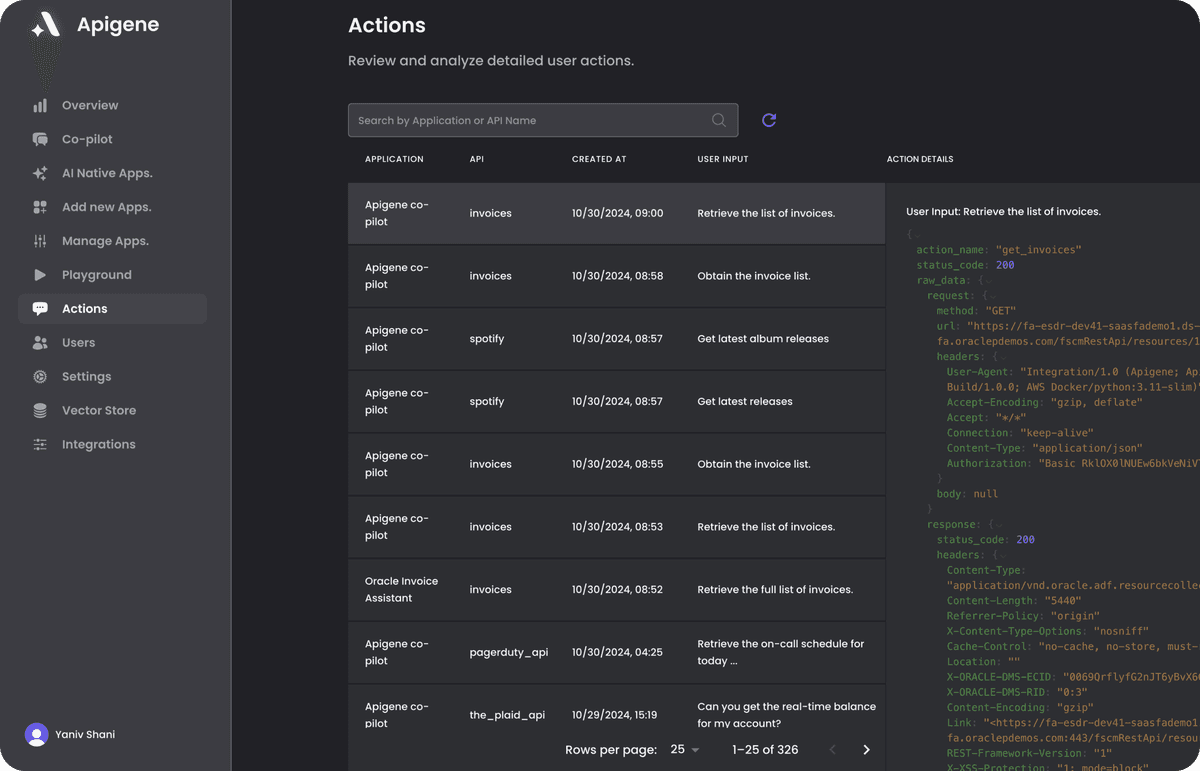Click the 'User Input: Retrieve the list of invoices.' heading

[x=1003, y=212]
